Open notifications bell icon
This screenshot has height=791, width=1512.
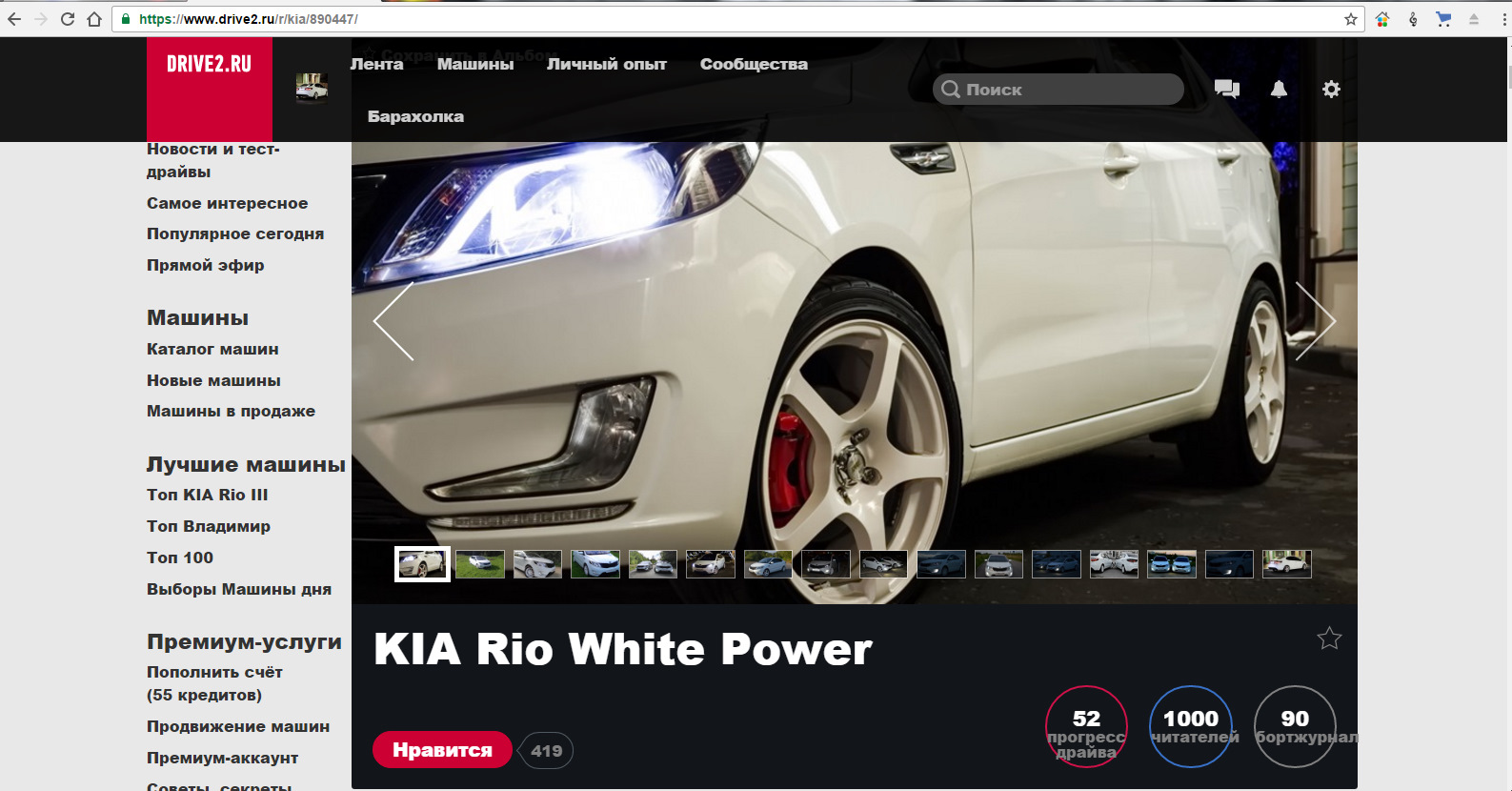1280,89
